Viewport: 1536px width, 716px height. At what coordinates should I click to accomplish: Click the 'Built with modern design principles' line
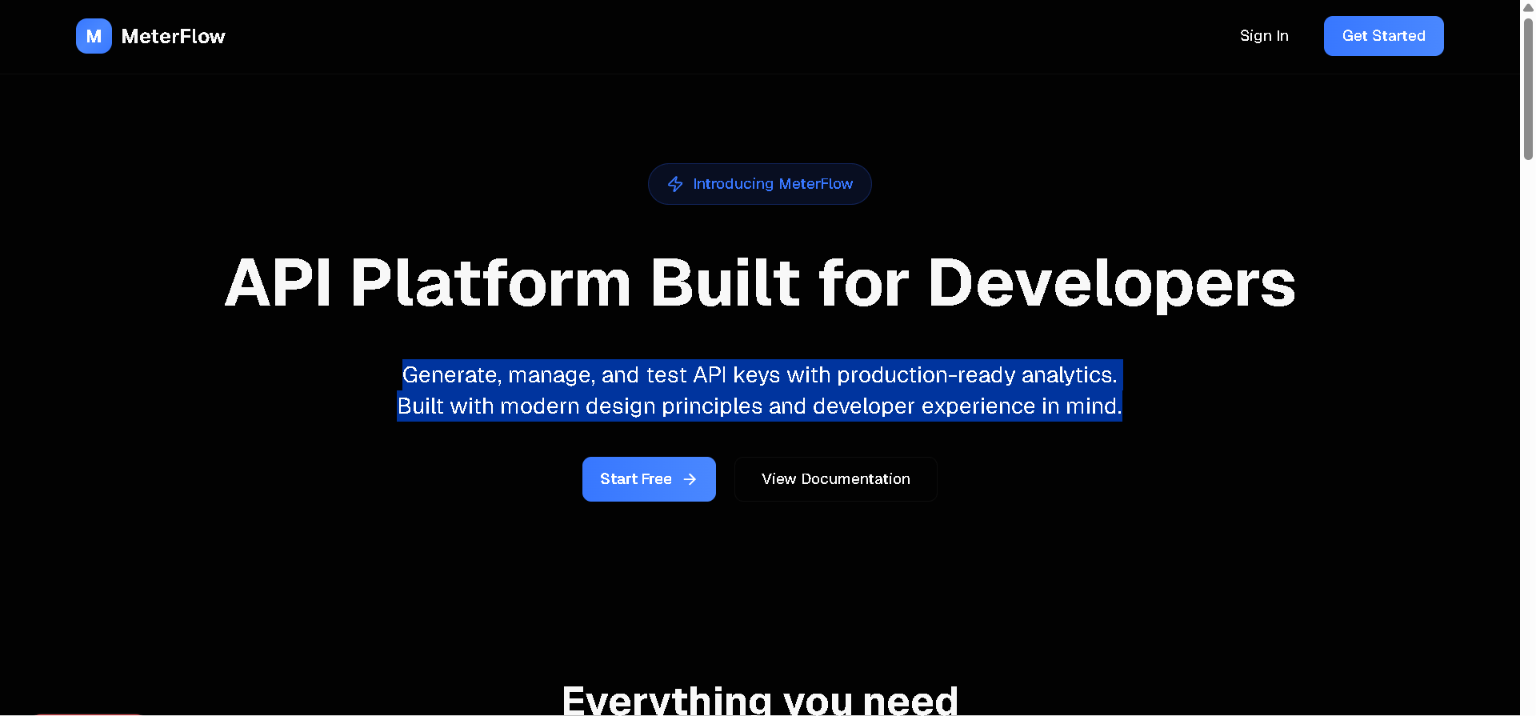[760, 406]
